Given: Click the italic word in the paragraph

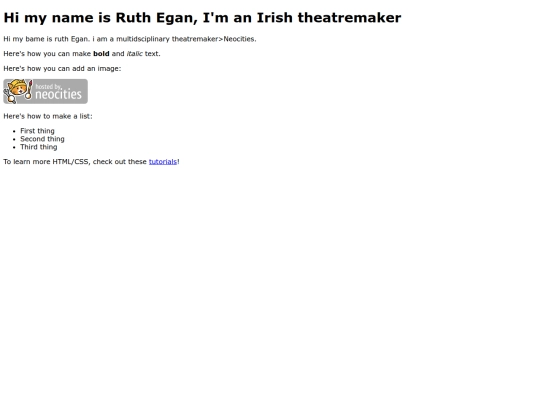Looking at the screenshot, I should (x=135, y=54).
